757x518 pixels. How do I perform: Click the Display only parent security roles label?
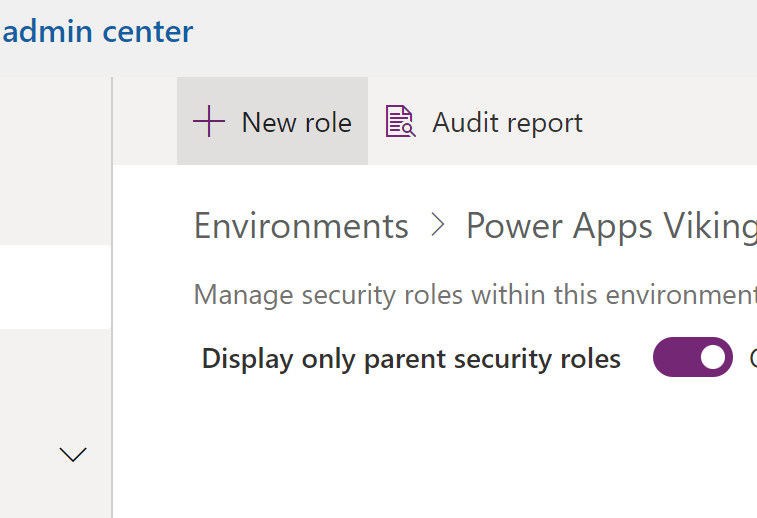[x=411, y=358]
